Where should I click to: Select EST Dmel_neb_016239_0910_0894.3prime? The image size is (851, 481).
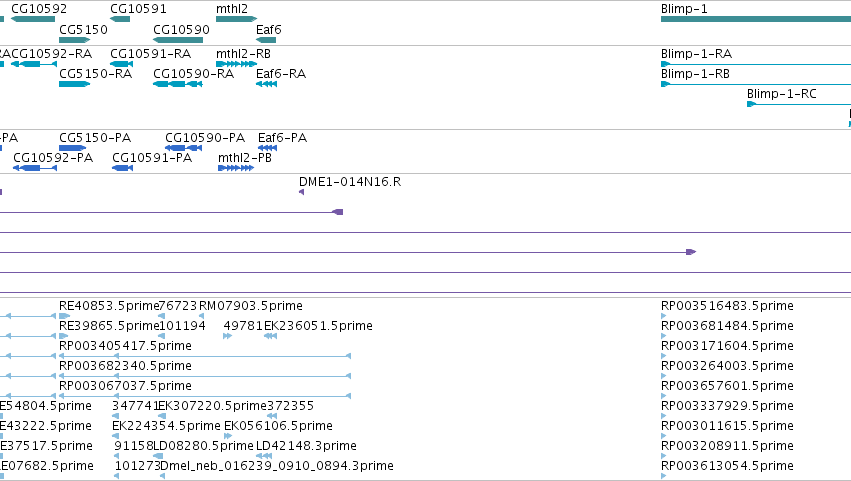pos(277,467)
